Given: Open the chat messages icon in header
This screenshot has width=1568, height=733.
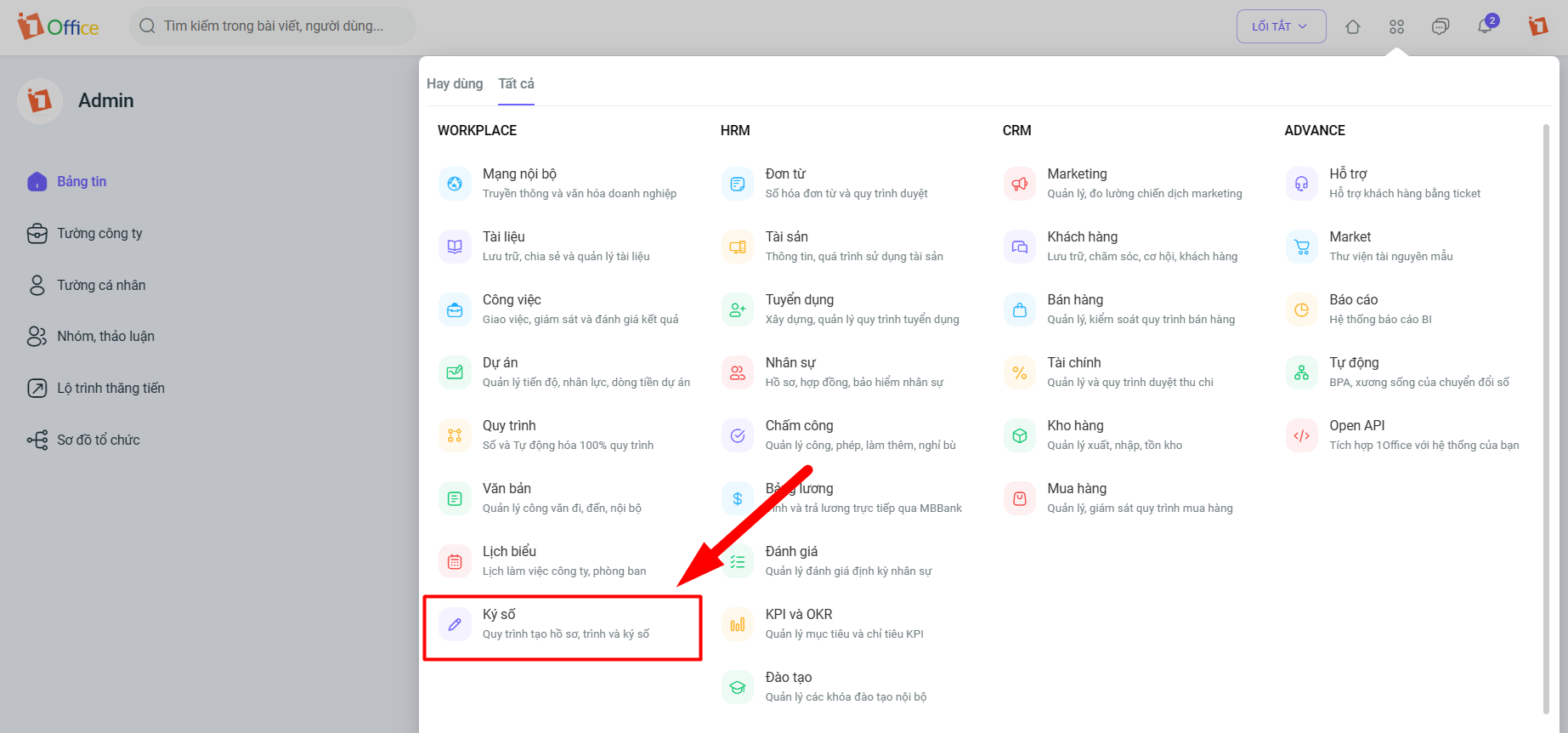Looking at the screenshot, I should (1441, 27).
